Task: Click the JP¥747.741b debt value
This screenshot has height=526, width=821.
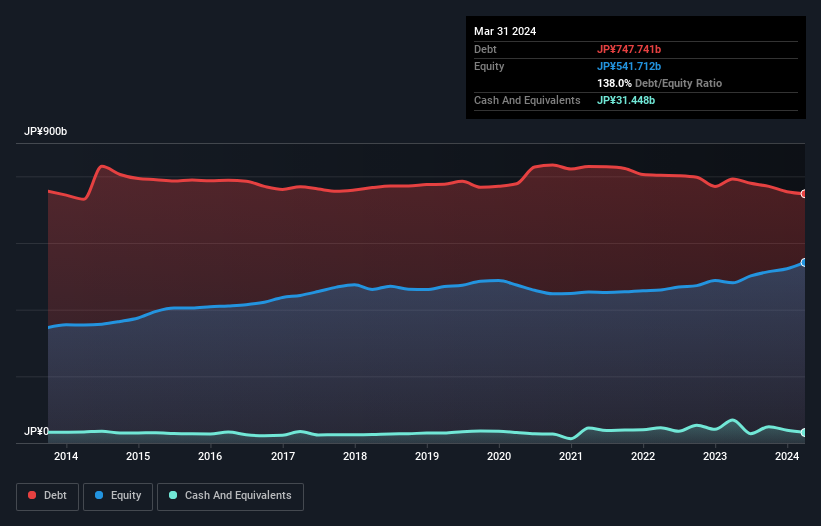Action: tap(629, 49)
